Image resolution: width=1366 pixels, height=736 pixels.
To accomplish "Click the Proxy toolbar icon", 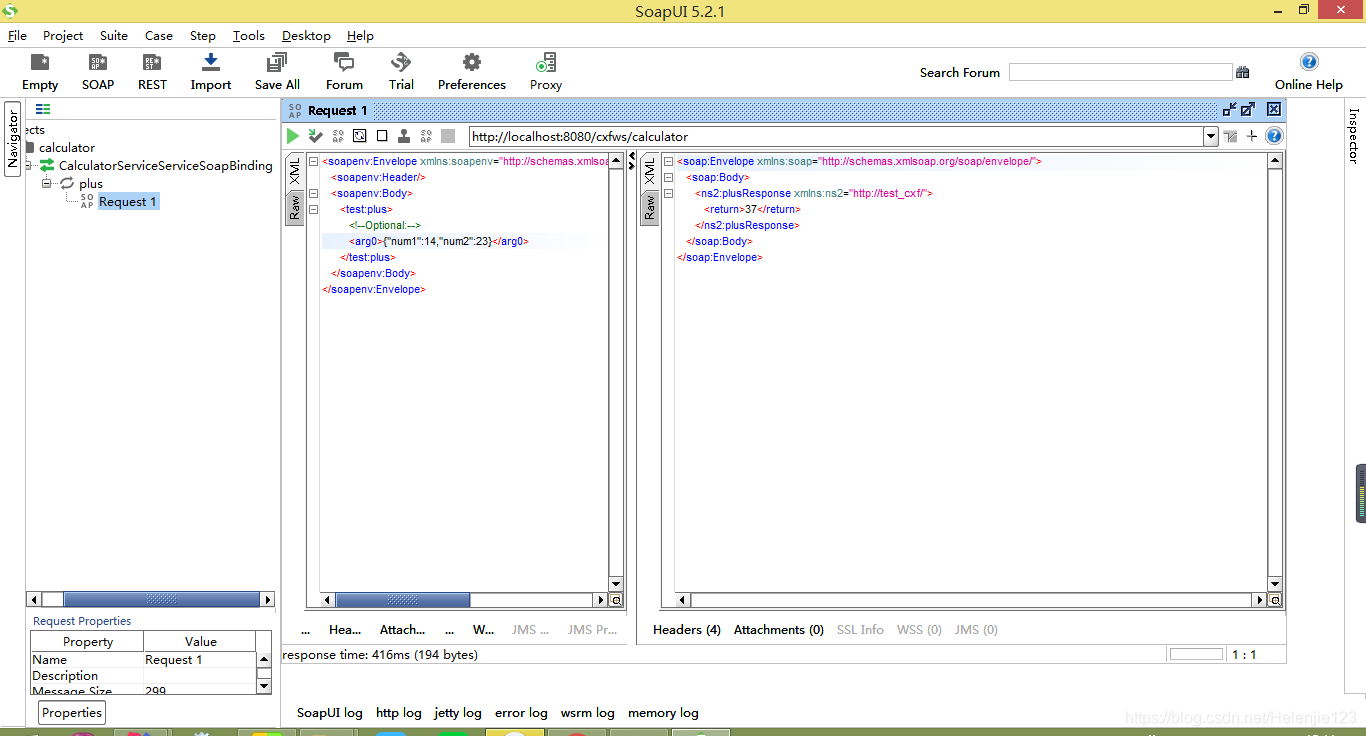I will point(545,72).
